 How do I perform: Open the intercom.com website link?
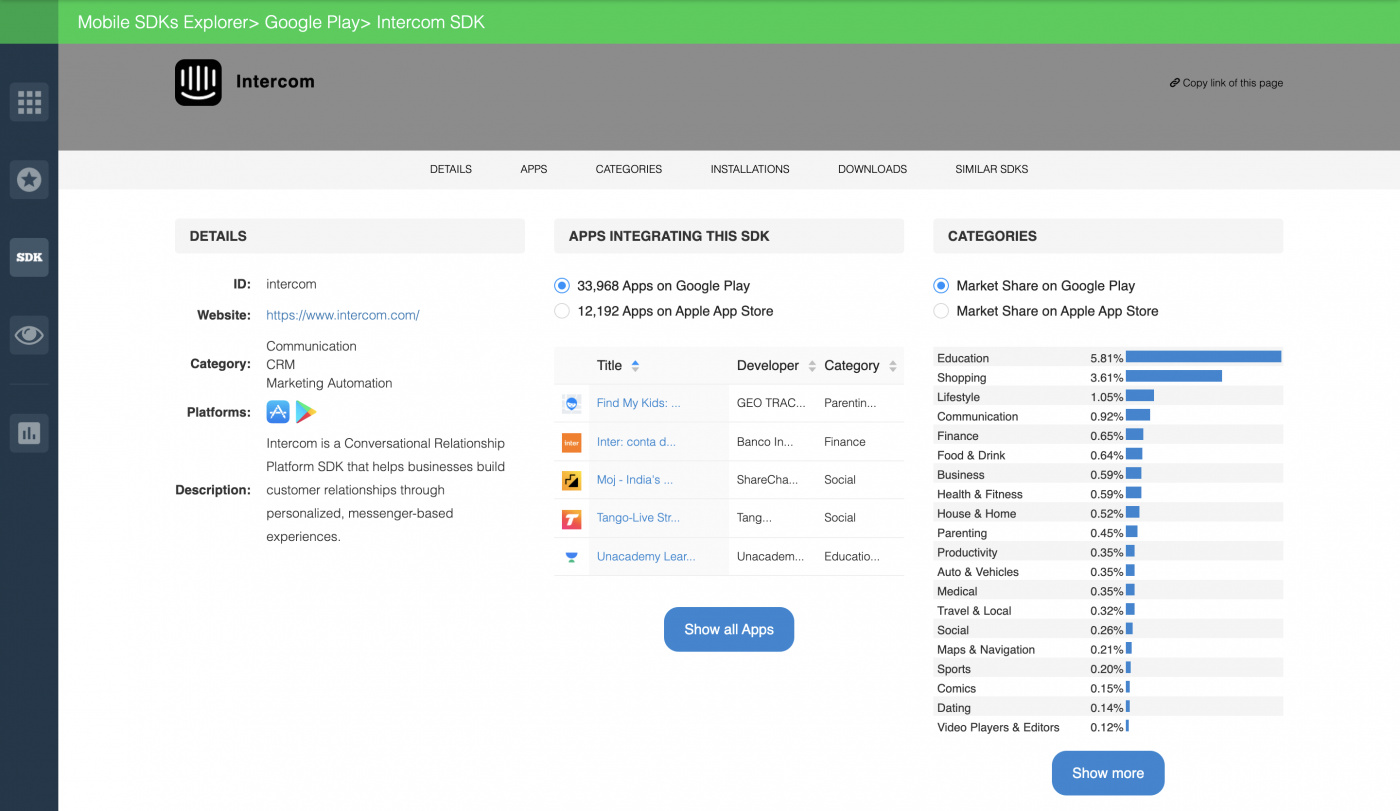[342, 314]
